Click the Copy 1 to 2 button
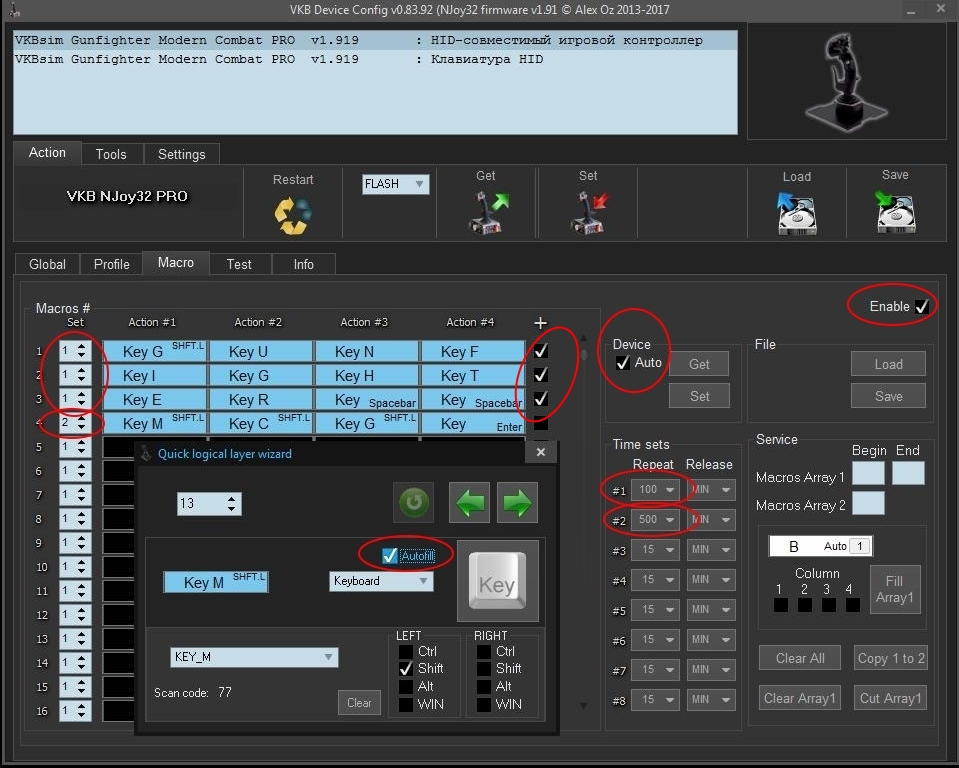This screenshot has width=959, height=768. coord(891,658)
